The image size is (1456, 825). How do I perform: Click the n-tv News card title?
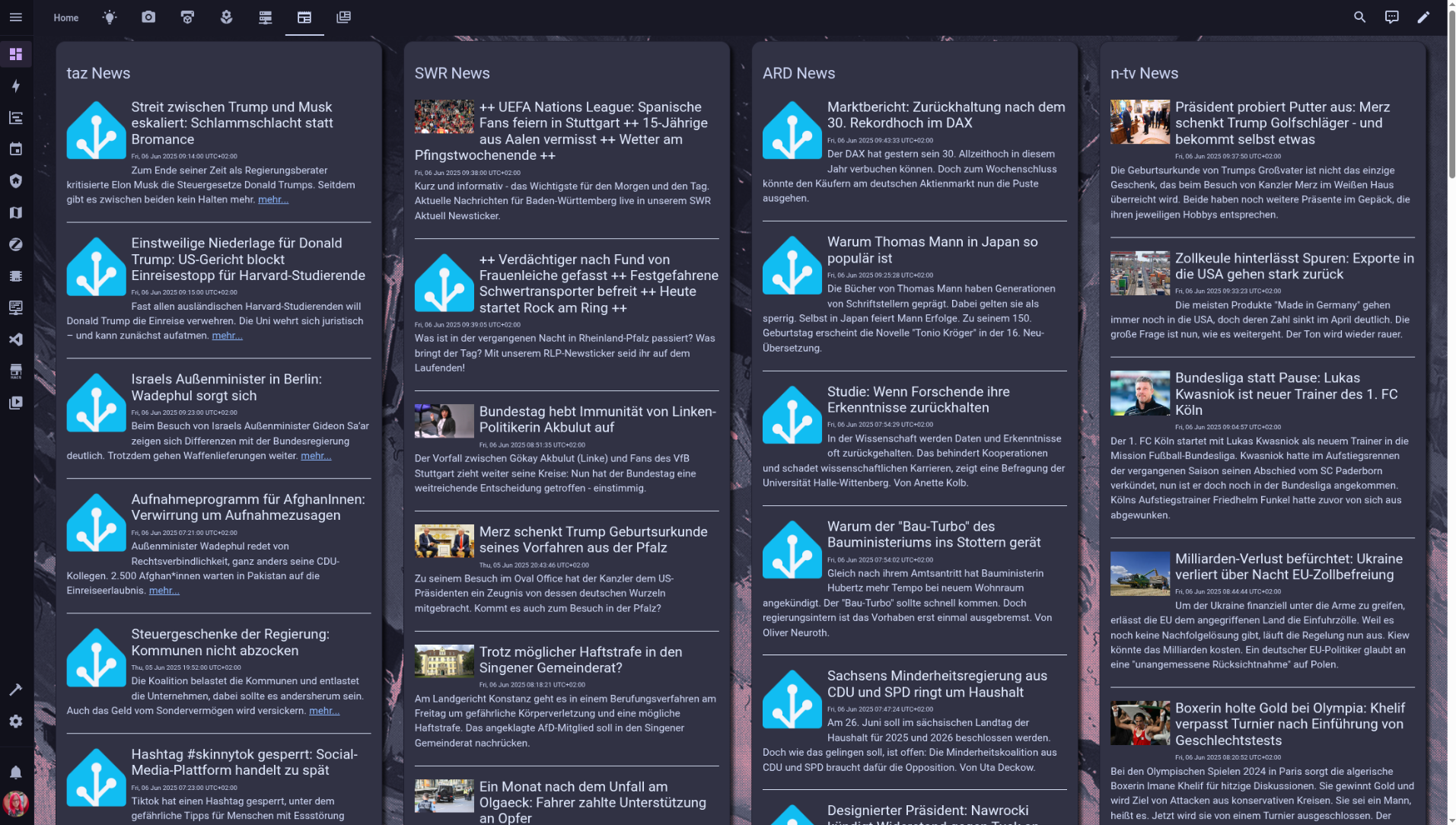click(x=1144, y=73)
